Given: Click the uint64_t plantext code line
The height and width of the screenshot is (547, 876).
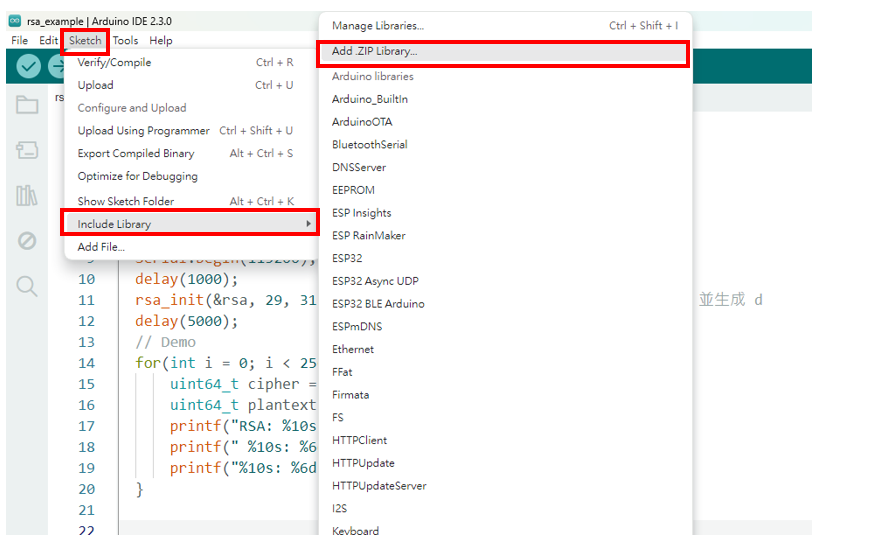Looking at the screenshot, I should point(244,405).
